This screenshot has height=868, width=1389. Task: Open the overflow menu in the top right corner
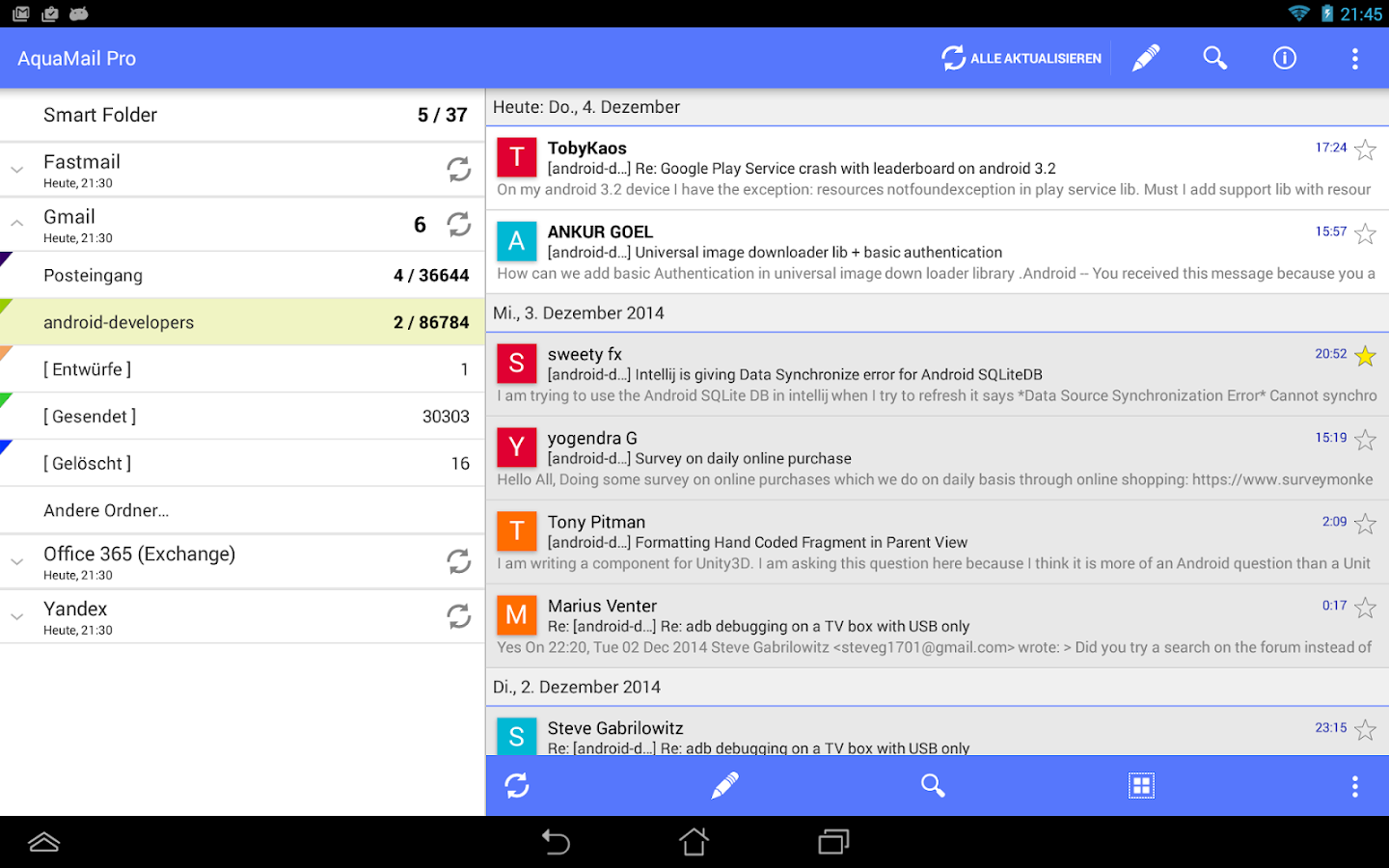point(1354,58)
